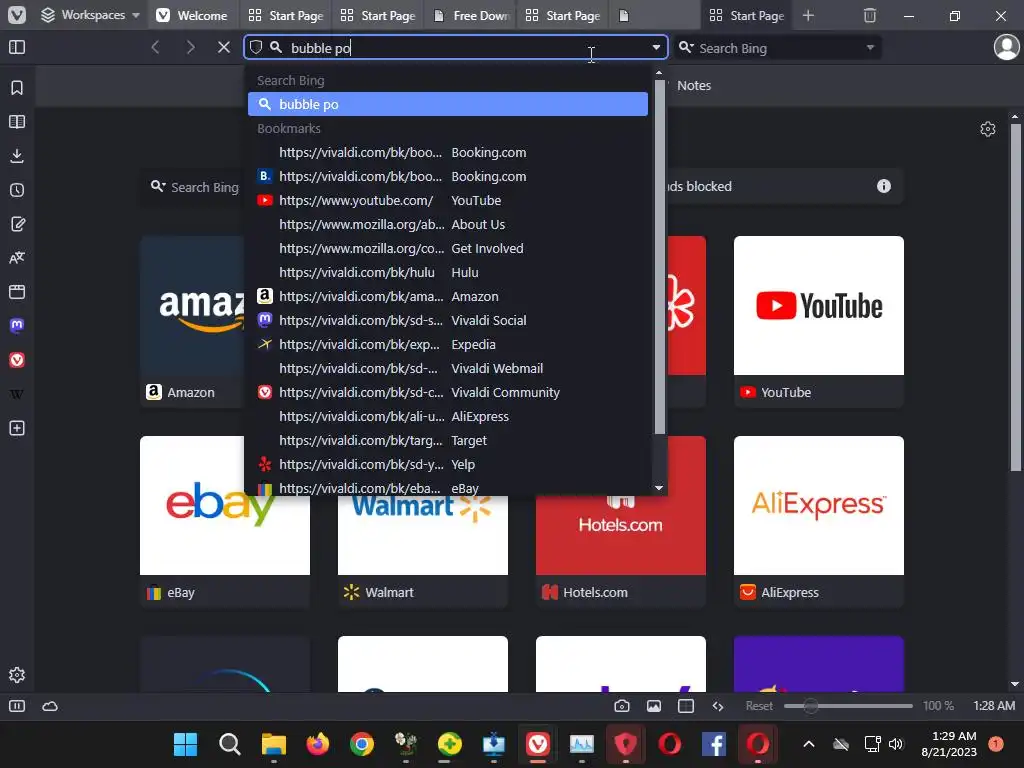
Task: Toggle tab tiling icon in the status bar
Action: (x=686, y=706)
